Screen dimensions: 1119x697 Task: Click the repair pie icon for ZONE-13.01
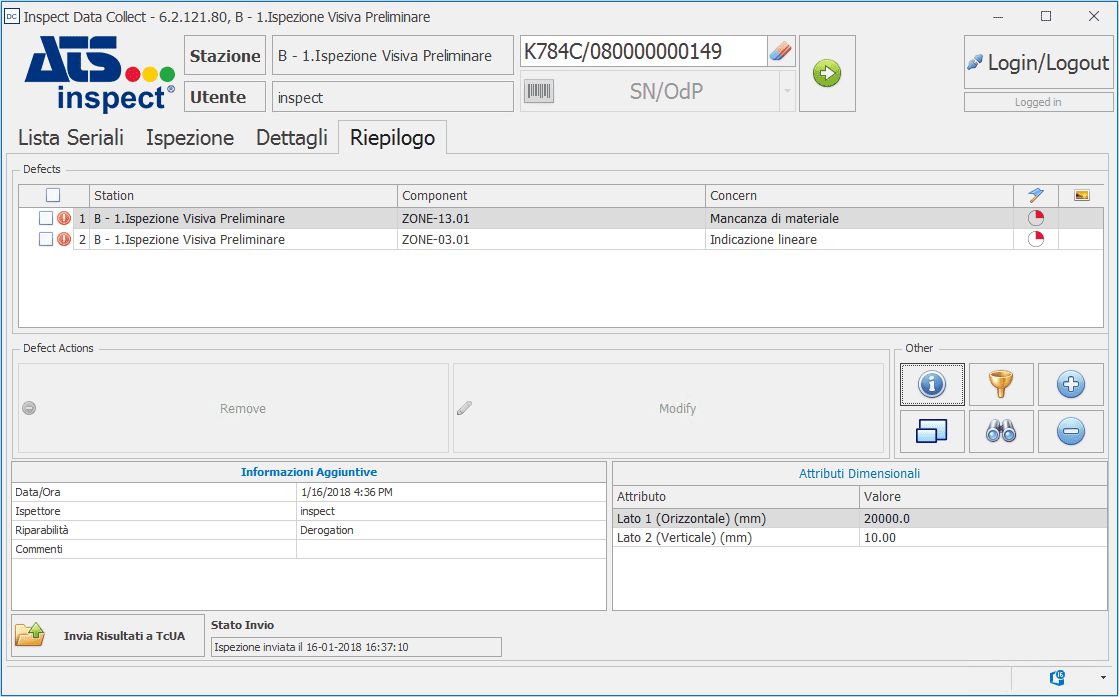(1036, 218)
